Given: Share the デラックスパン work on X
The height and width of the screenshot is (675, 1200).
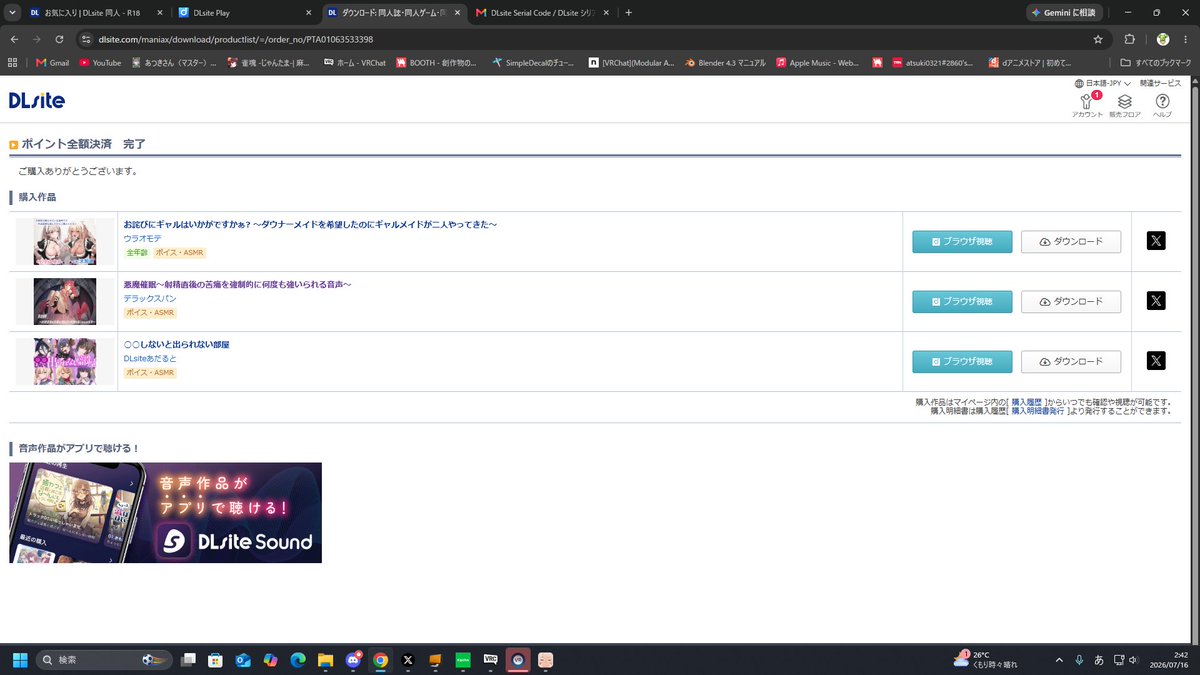Looking at the screenshot, I should click(x=1156, y=301).
